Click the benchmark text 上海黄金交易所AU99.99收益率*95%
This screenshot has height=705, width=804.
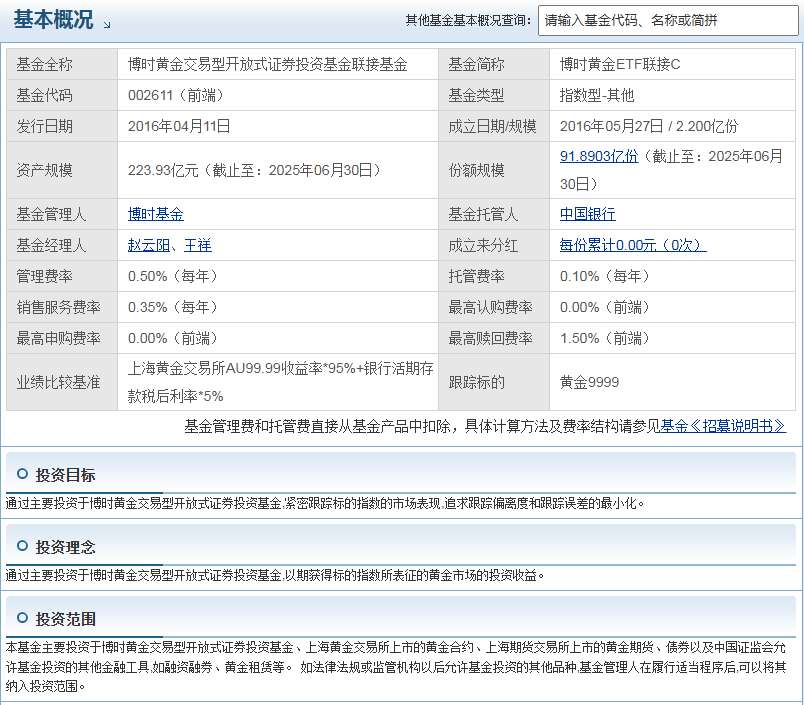242,369
